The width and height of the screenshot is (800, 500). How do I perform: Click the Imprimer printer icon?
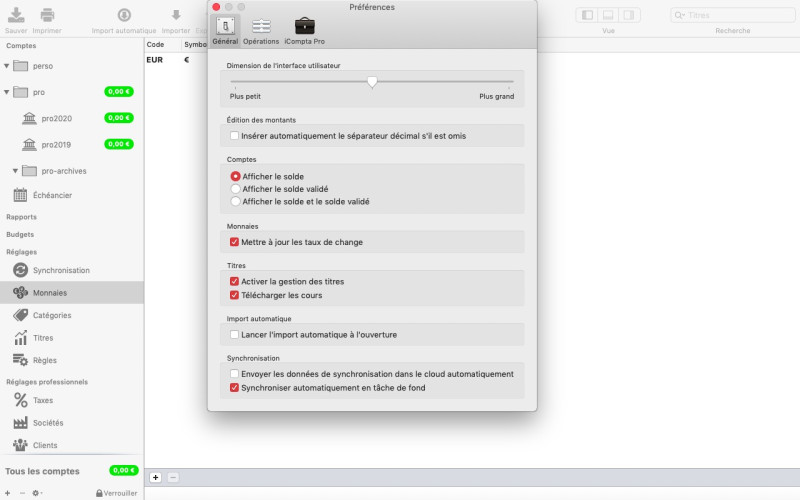[x=47, y=16]
